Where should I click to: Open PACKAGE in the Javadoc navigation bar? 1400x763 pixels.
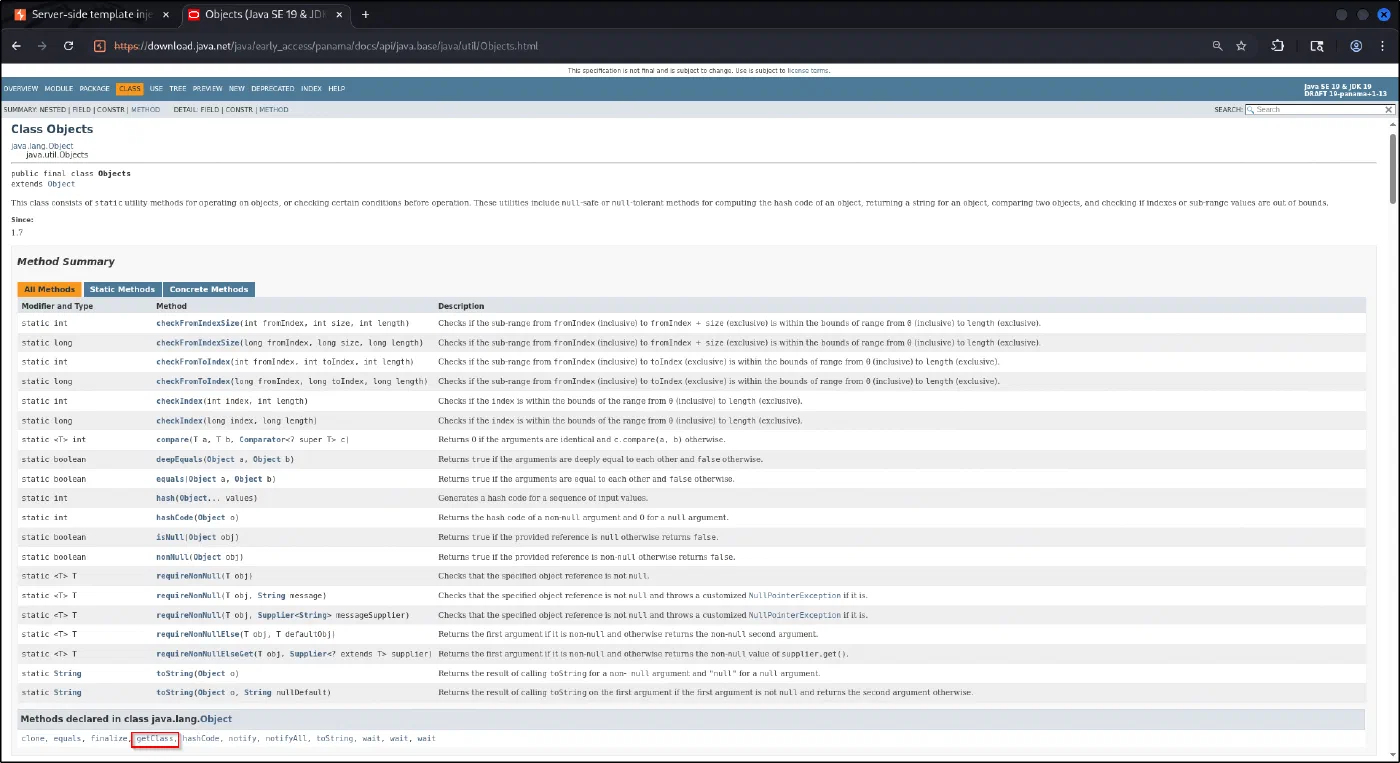coord(95,89)
